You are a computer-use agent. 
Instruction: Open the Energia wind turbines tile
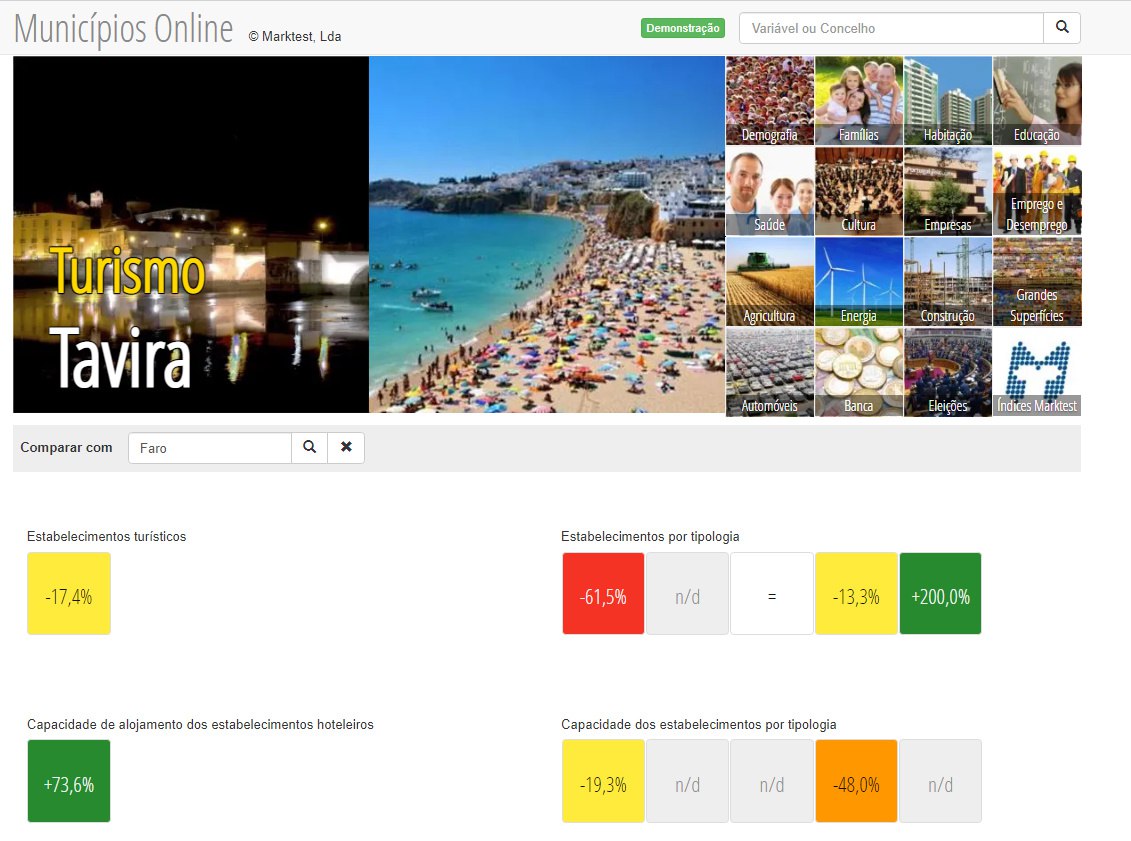coord(858,282)
